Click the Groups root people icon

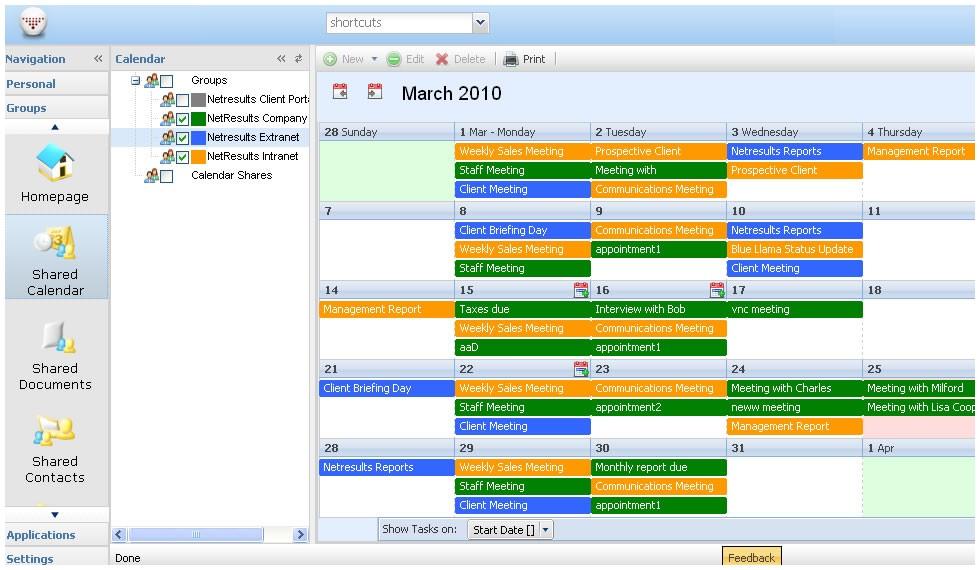click(x=151, y=81)
